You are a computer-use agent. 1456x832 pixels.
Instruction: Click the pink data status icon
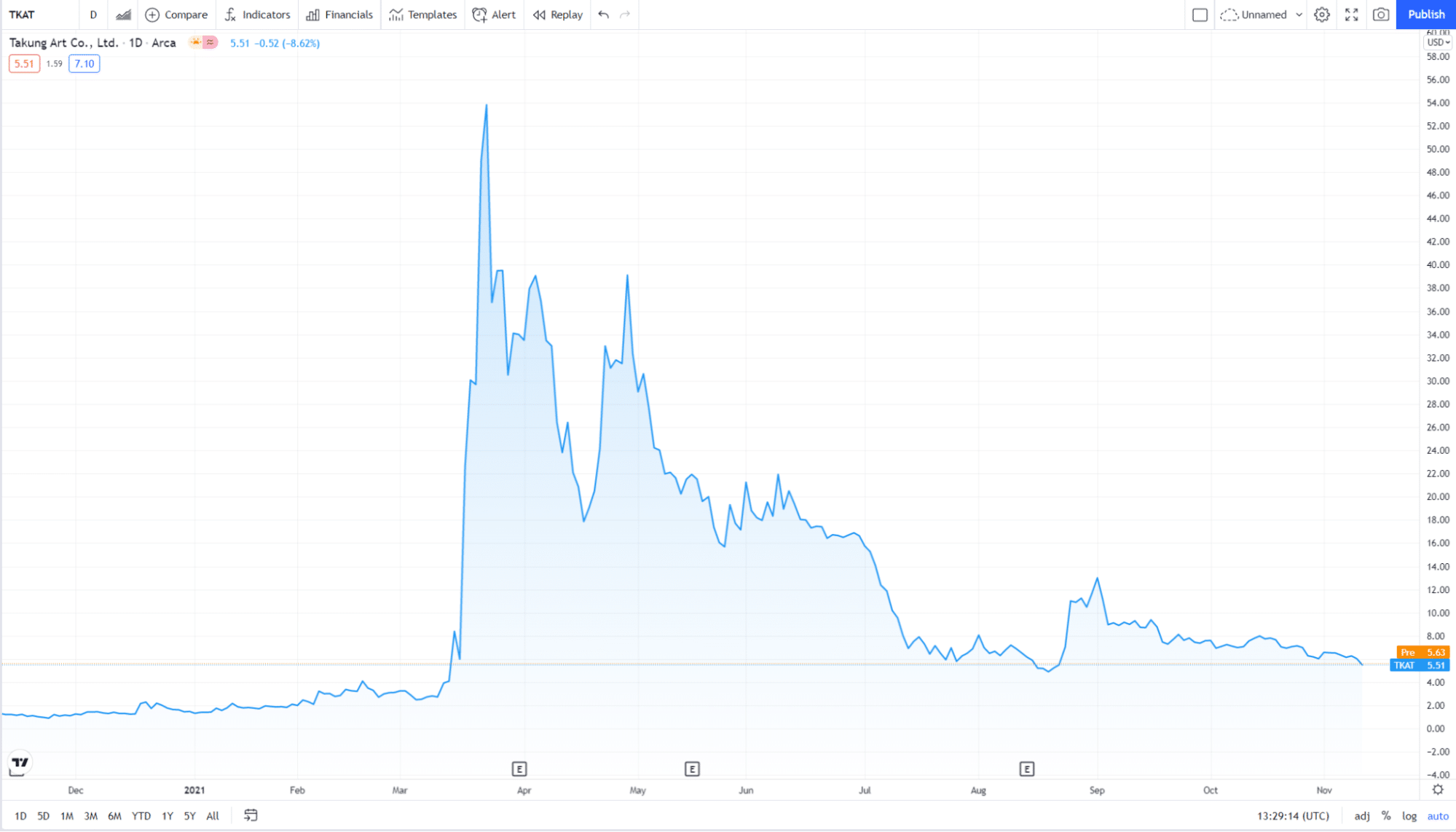tap(210, 42)
